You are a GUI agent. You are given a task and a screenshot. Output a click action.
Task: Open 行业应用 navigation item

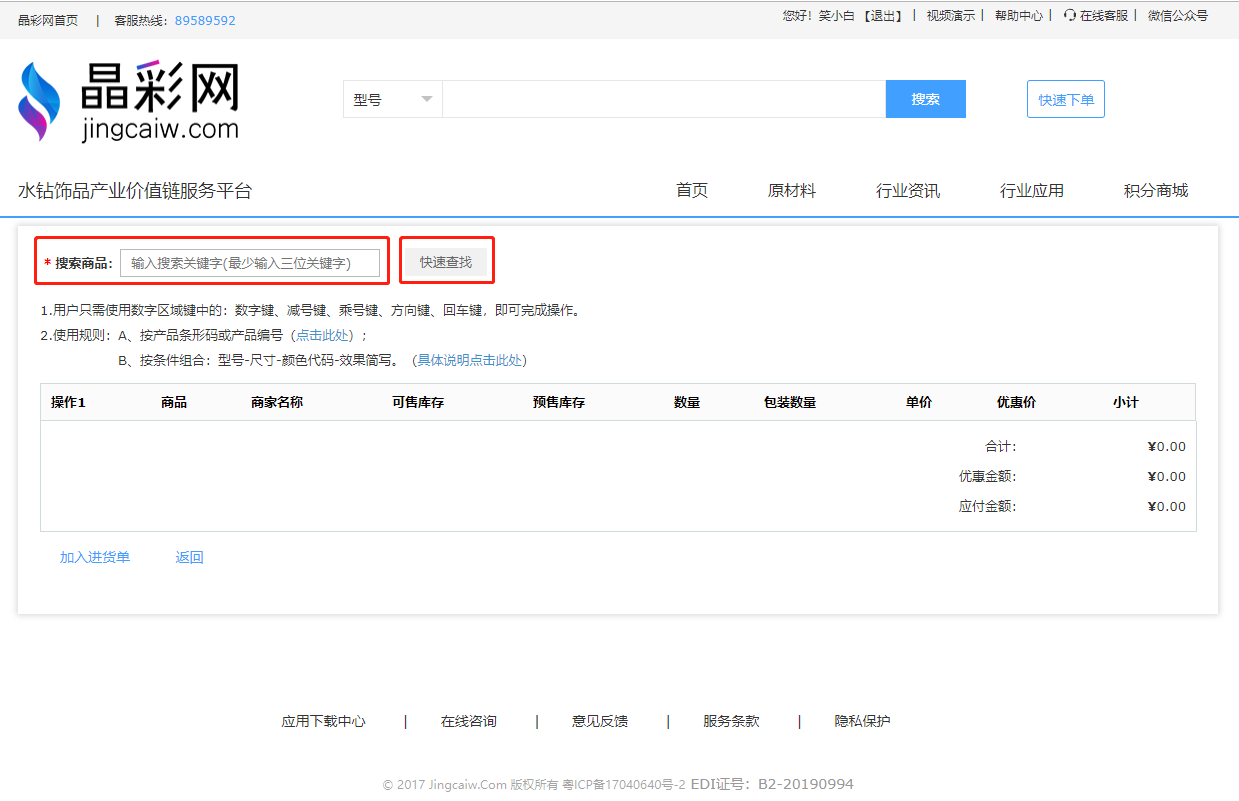coord(1031,191)
